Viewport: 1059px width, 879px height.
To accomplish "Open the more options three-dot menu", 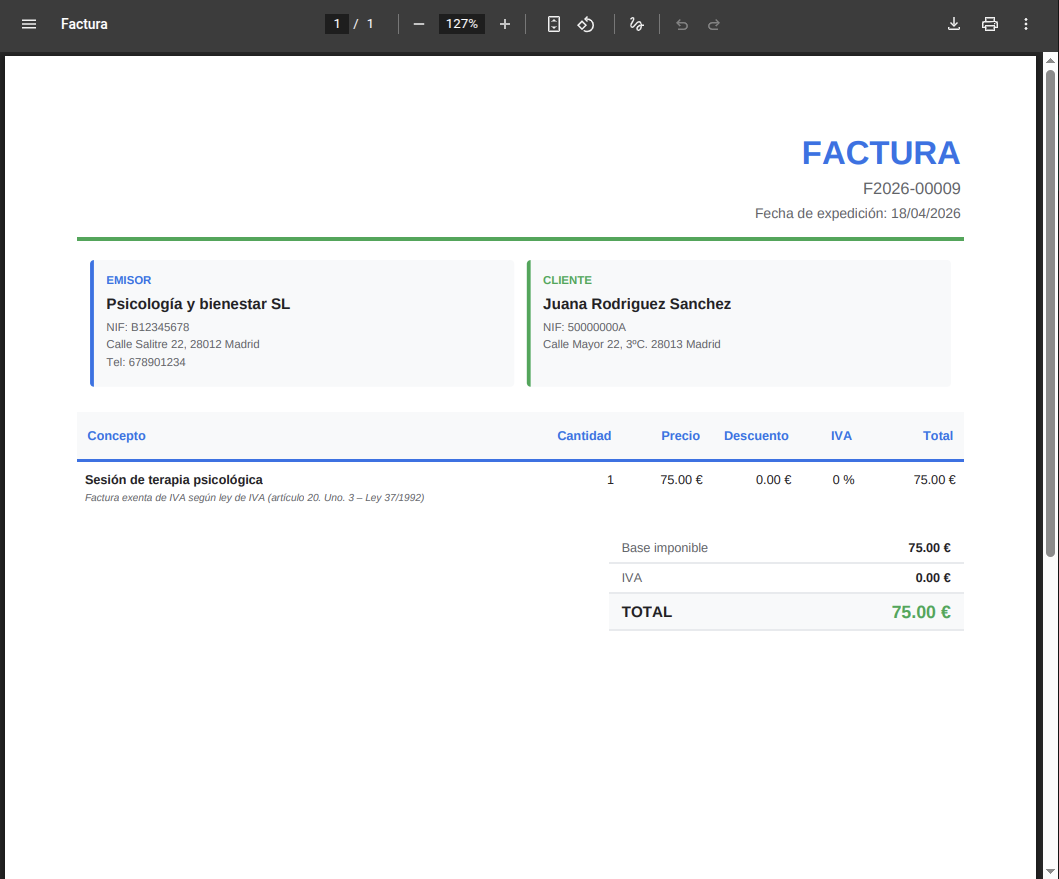I will [1026, 23].
